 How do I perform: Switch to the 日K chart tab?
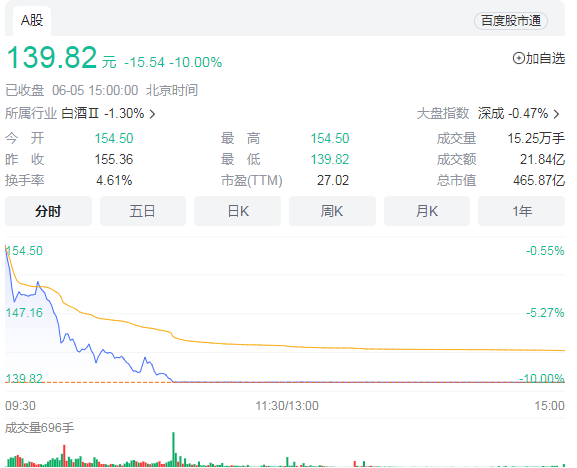pos(237,211)
